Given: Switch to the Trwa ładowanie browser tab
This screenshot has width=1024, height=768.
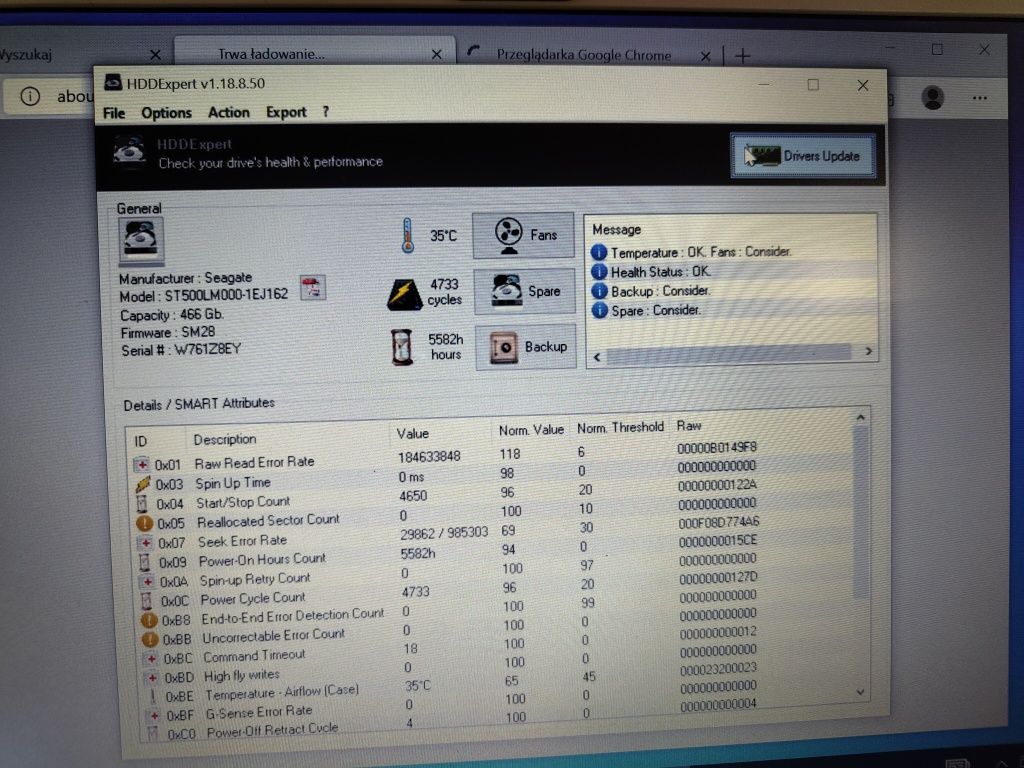Looking at the screenshot, I should pyautogui.click(x=315, y=54).
